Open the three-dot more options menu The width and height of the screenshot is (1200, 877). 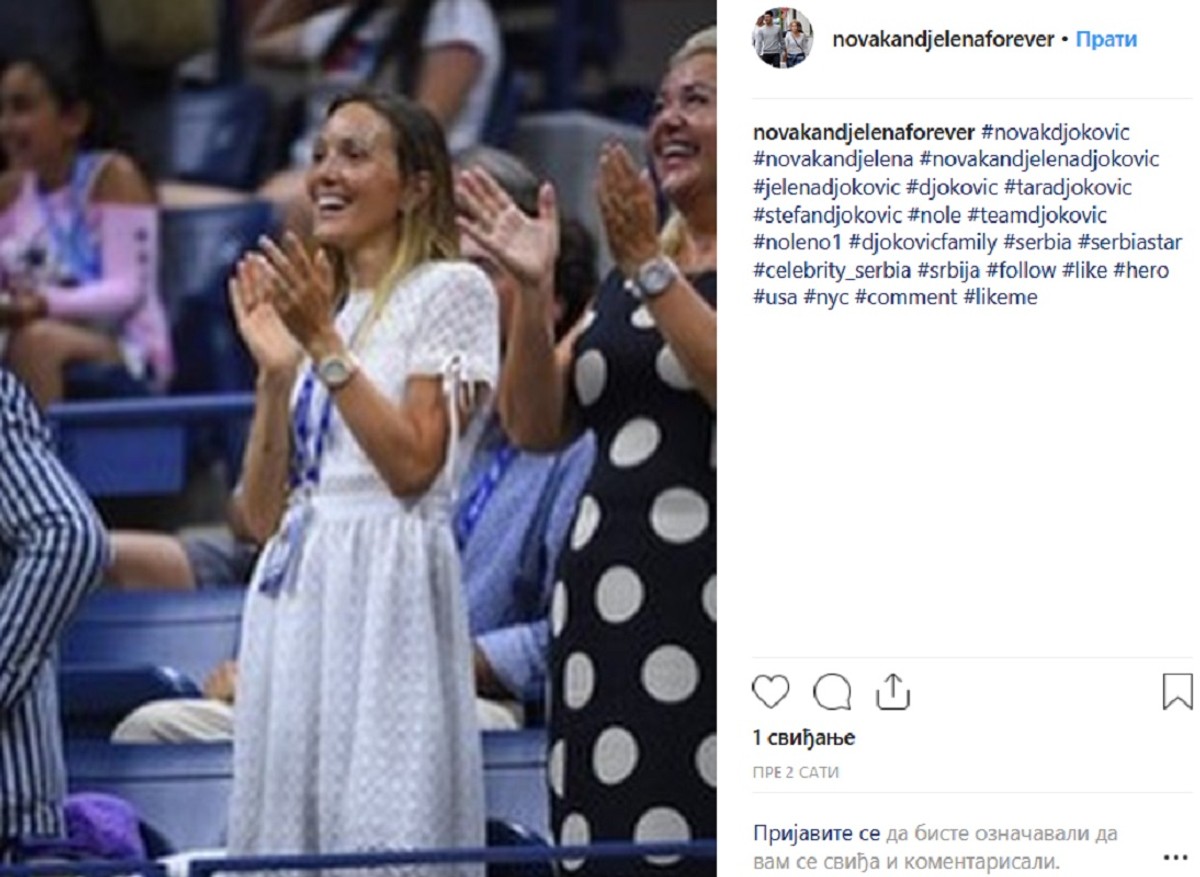[1175, 857]
